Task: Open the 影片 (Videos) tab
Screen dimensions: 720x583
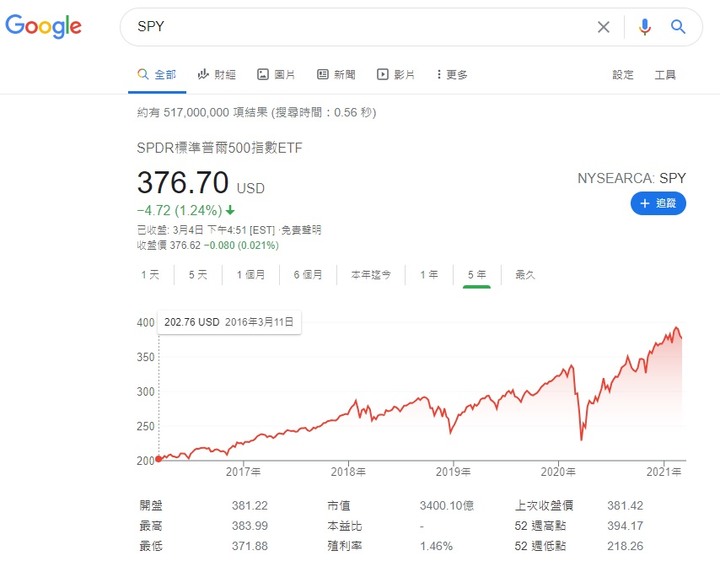Action: [396, 74]
